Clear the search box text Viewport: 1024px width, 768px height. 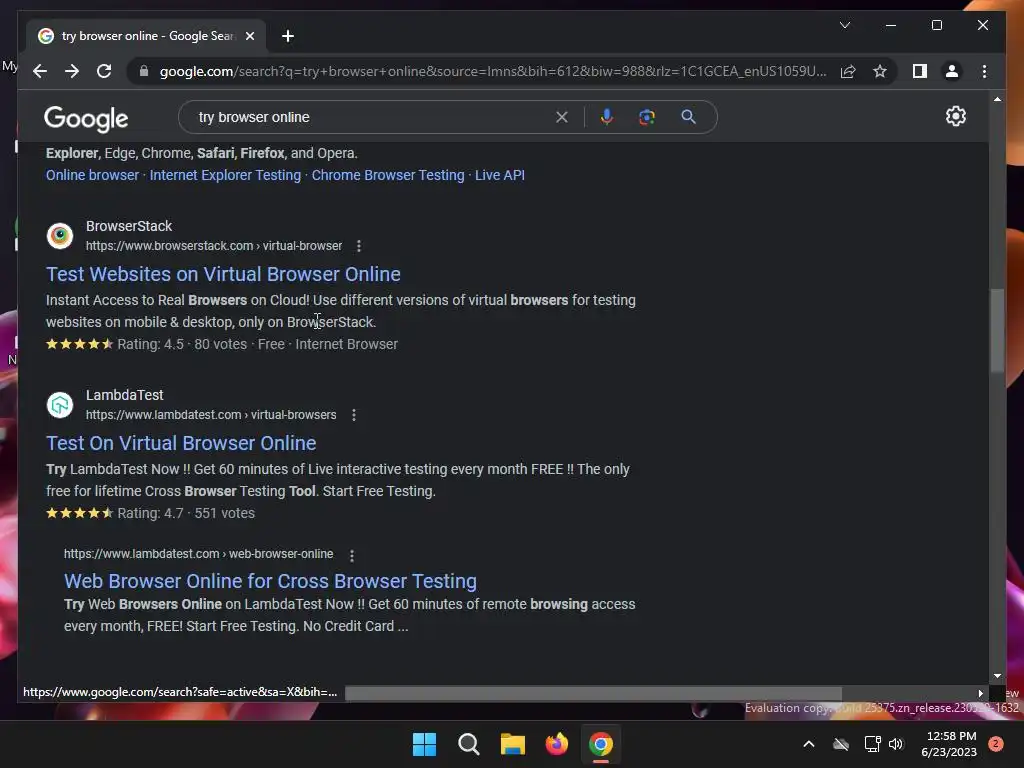[562, 117]
